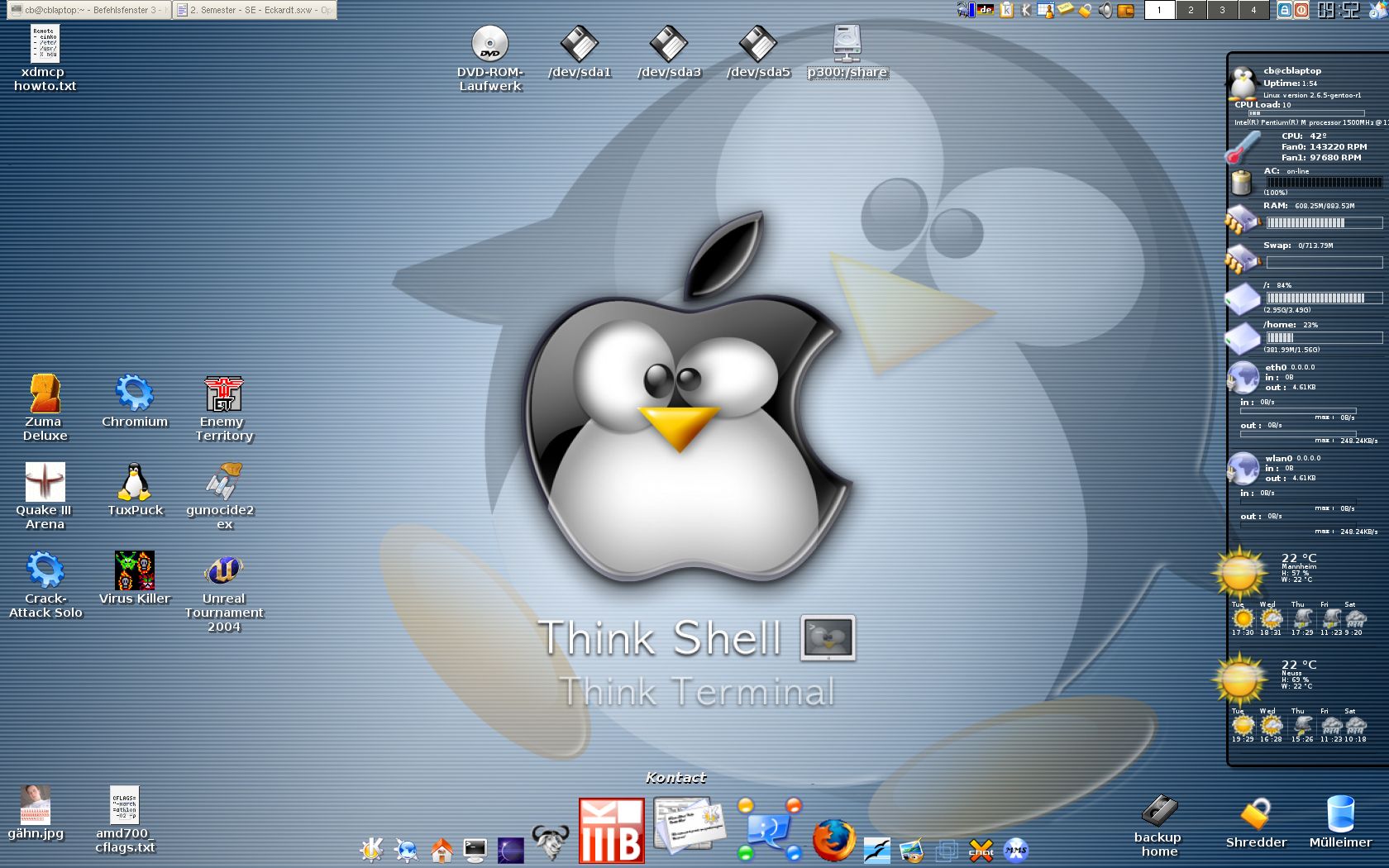The image size is (1389, 868).
Task: Click the panel digital clock
Action: click(1339, 10)
